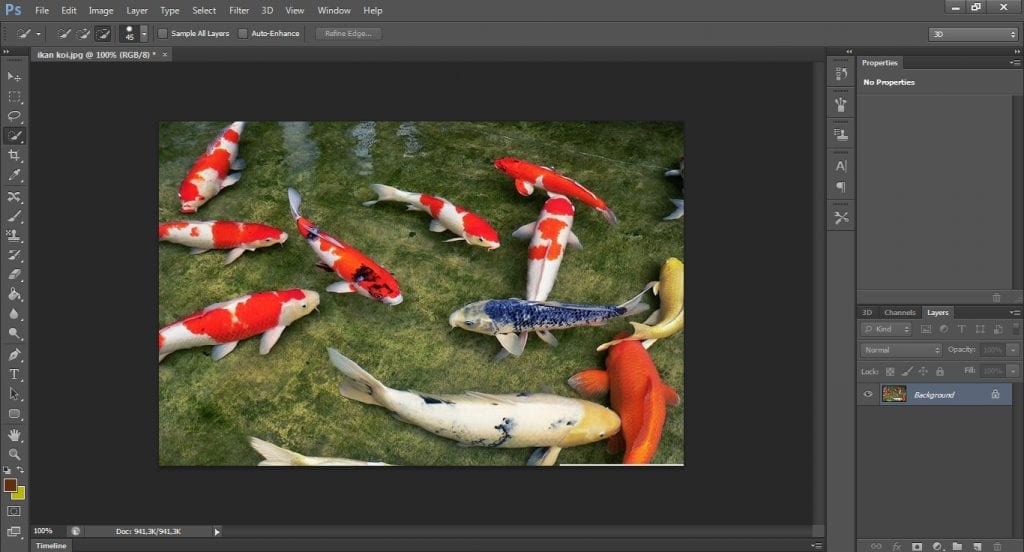The width and height of the screenshot is (1024, 552).
Task: Select the Zoom tool
Action: coord(14,454)
